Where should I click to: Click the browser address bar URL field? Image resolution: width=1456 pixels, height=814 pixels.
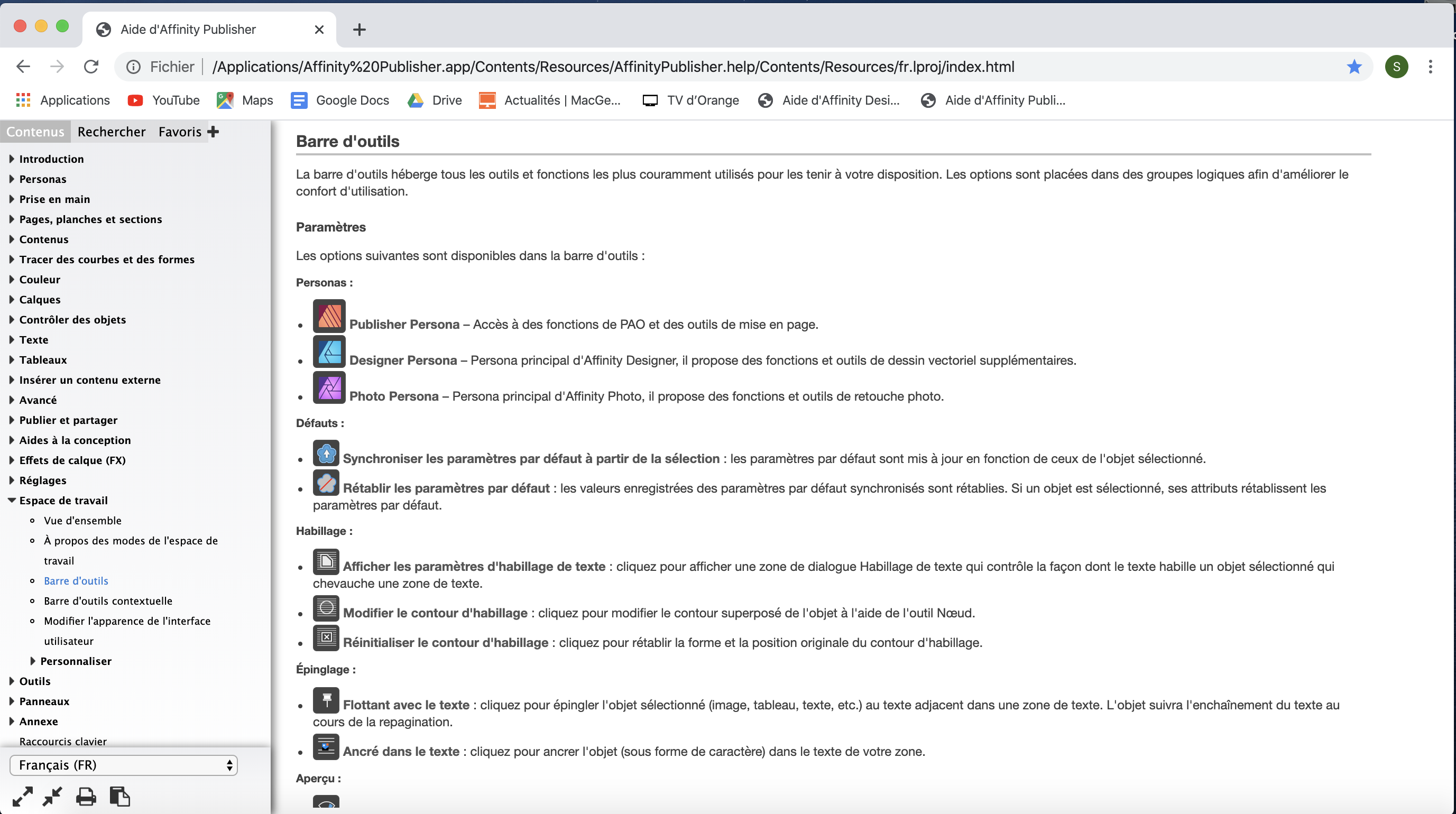613,67
